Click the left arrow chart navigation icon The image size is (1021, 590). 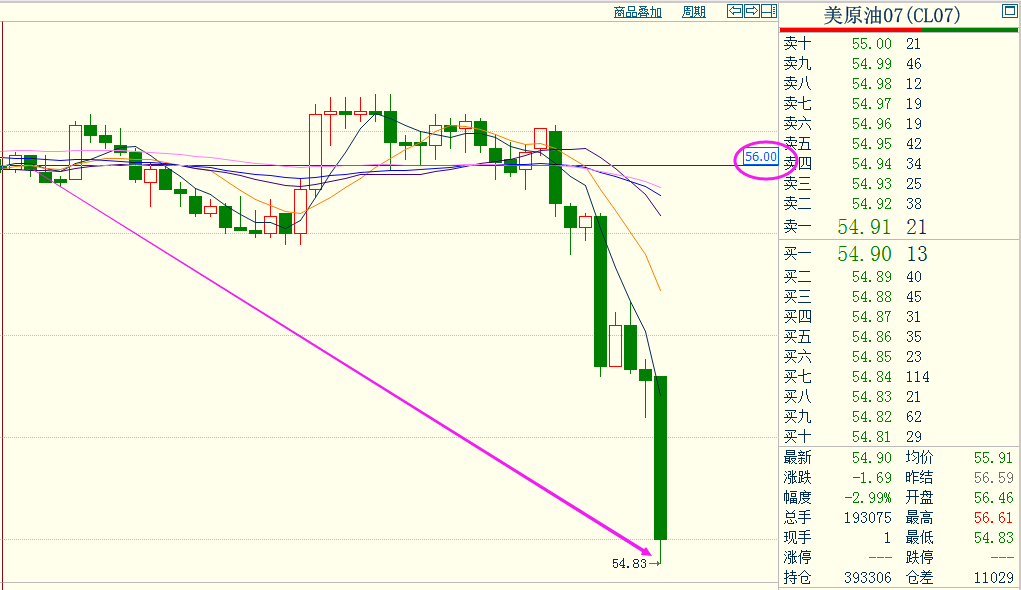pos(734,11)
